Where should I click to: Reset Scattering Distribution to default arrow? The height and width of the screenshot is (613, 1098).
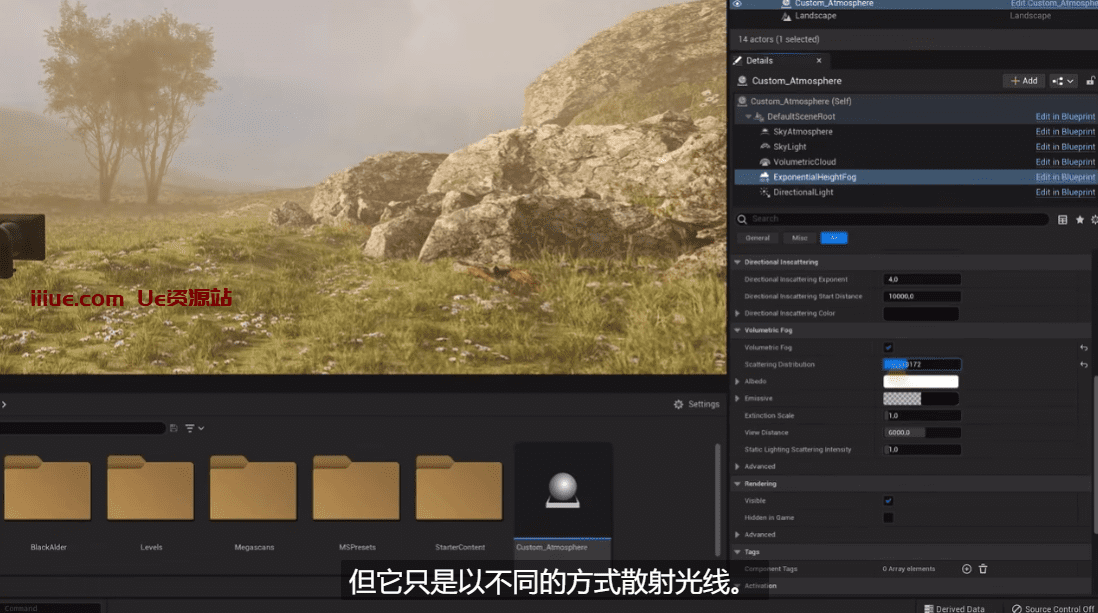[x=1084, y=365]
